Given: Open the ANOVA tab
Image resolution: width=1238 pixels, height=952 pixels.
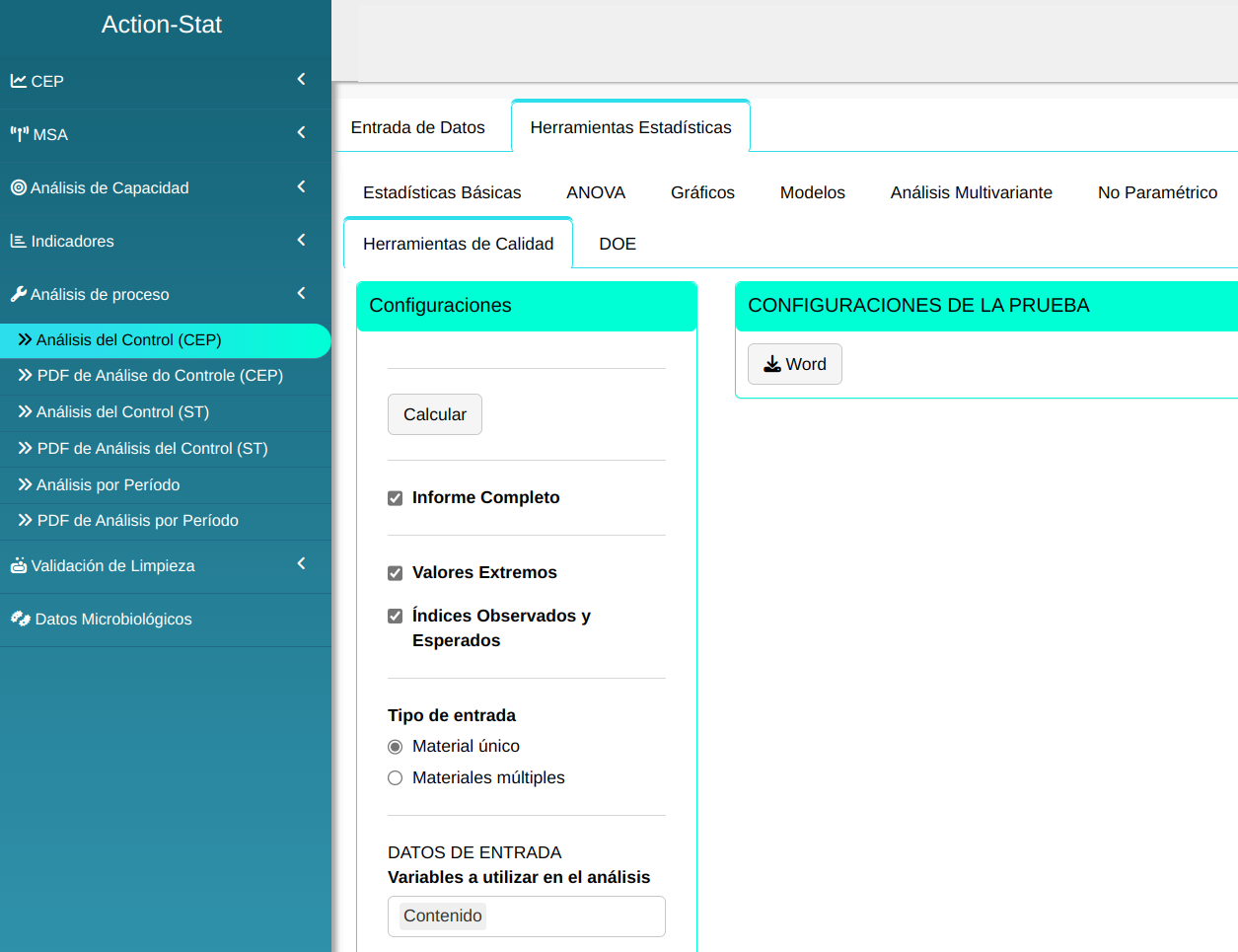Looking at the screenshot, I should click(596, 192).
